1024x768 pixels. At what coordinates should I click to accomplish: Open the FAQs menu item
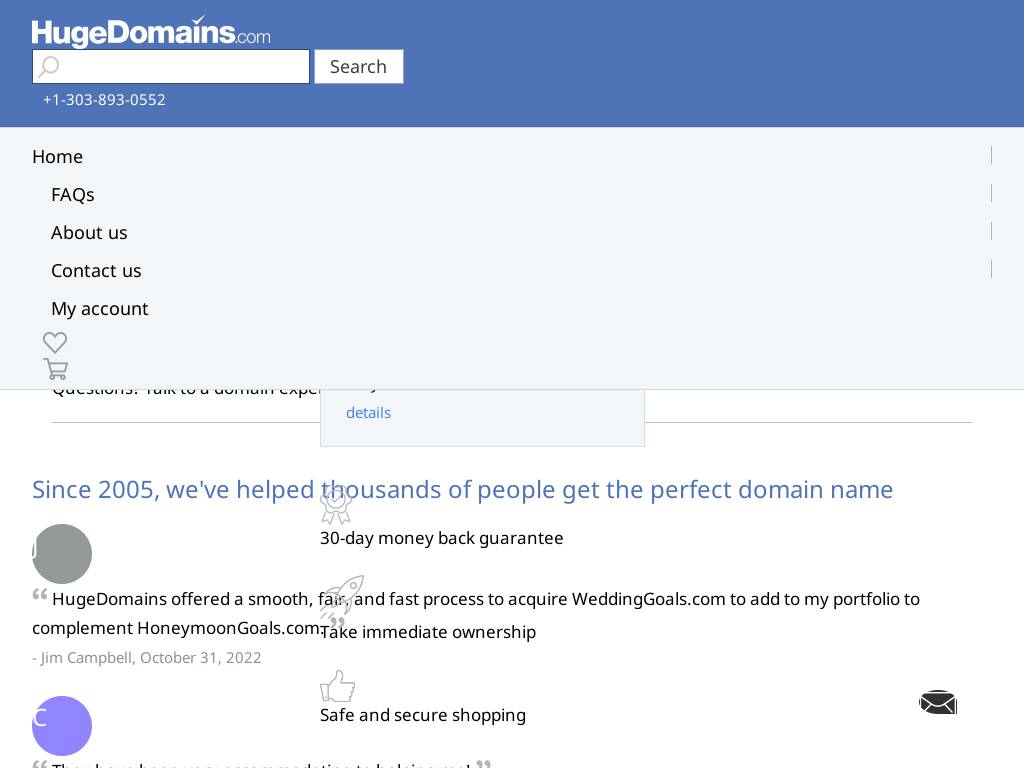[x=73, y=195]
